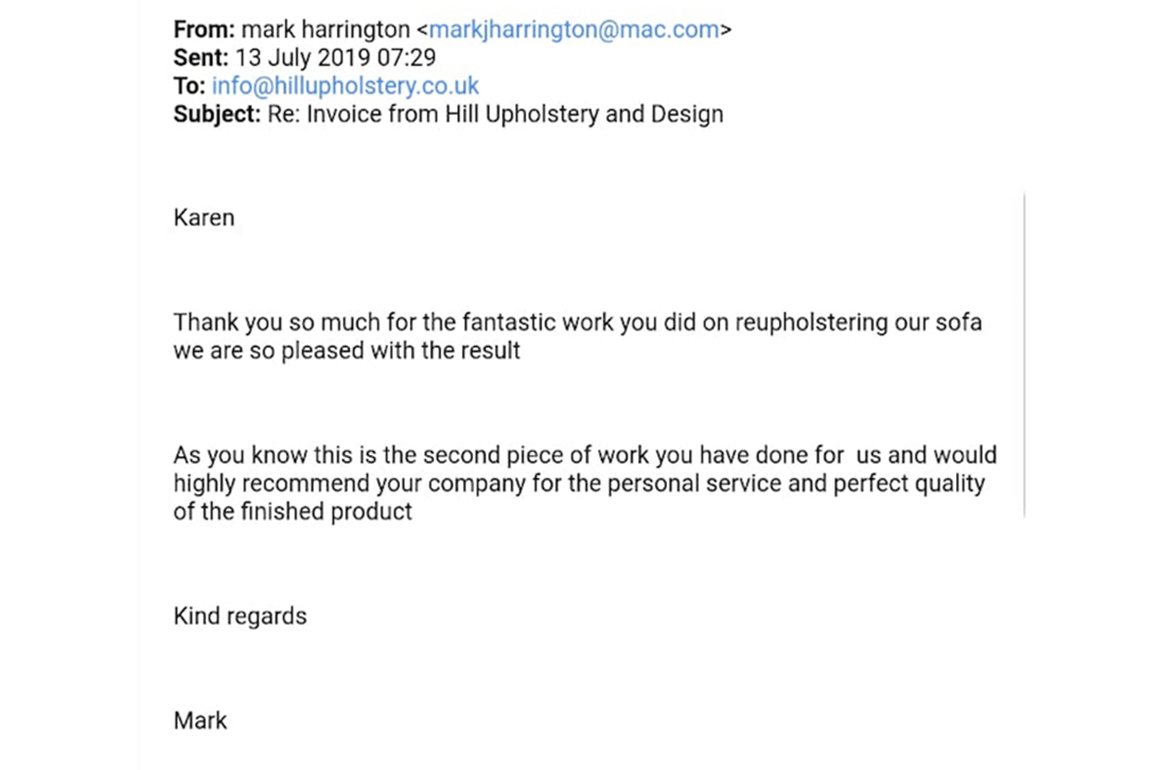Click the bold Subject: label

click(217, 114)
